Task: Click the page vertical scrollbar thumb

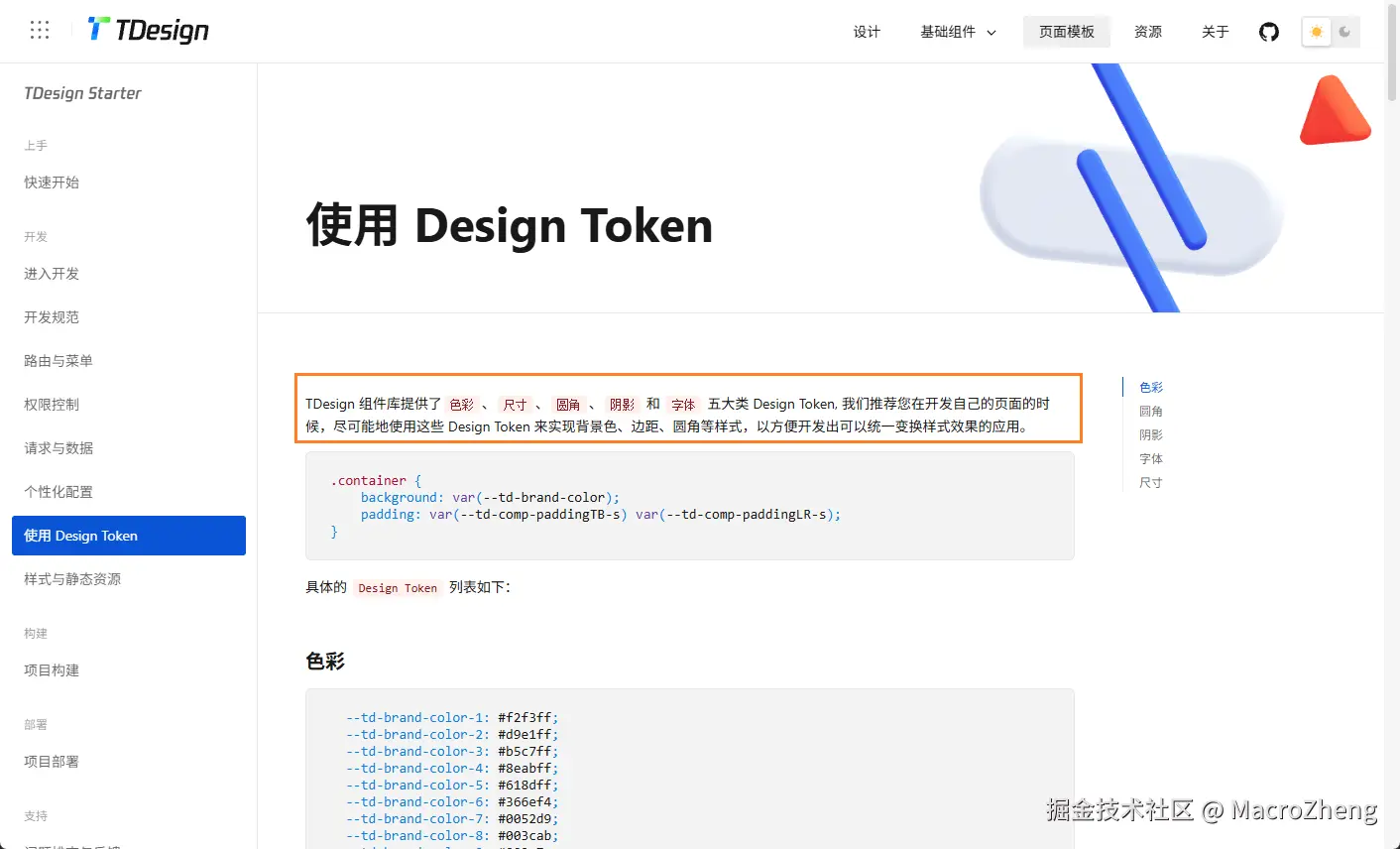Action: click(1392, 52)
